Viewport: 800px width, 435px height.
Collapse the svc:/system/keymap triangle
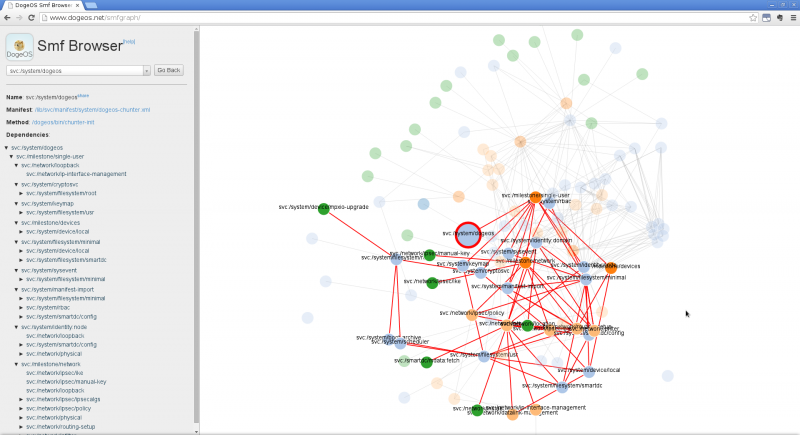click(x=16, y=203)
